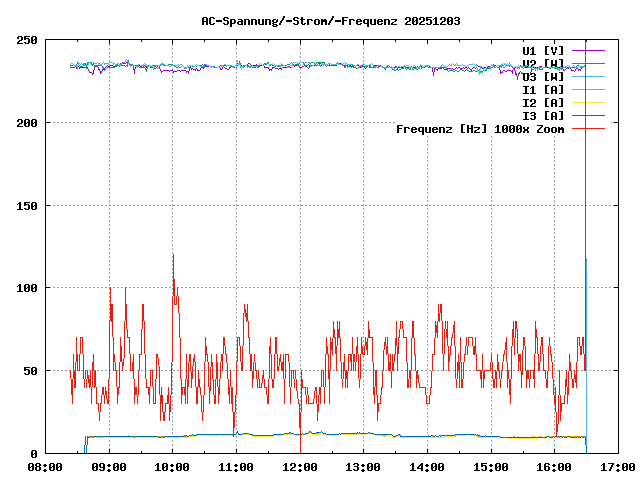The width and height of the screenshot is (640, 480).
Task: Click the yellow I2 legend line sample
Action: (x=588, y=102)
